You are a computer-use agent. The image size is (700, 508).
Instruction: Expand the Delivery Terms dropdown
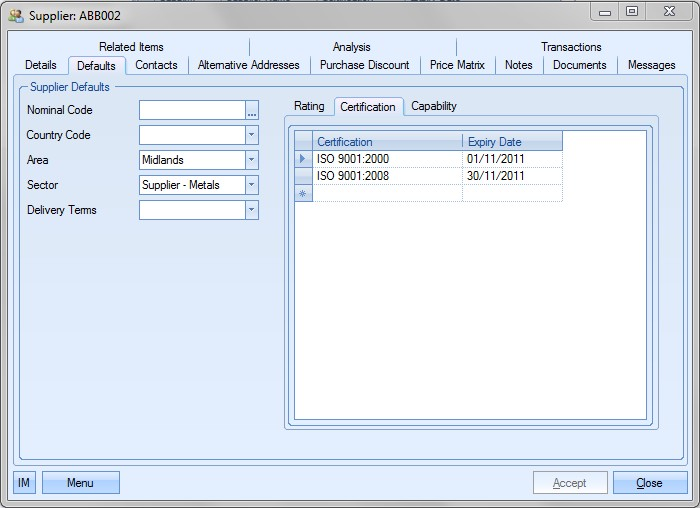(251, 210)
